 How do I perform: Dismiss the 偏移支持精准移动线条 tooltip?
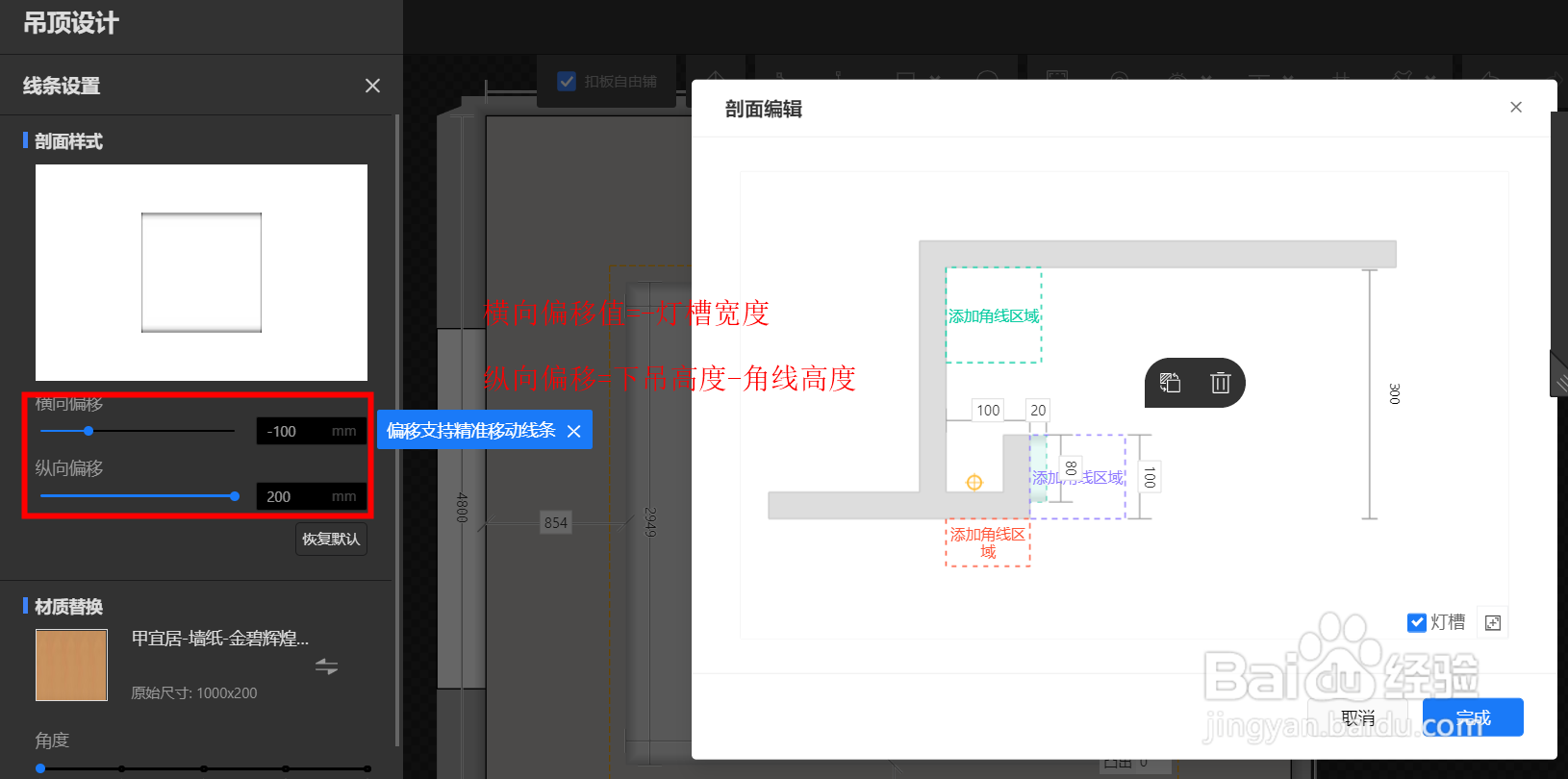pos(574,431)
